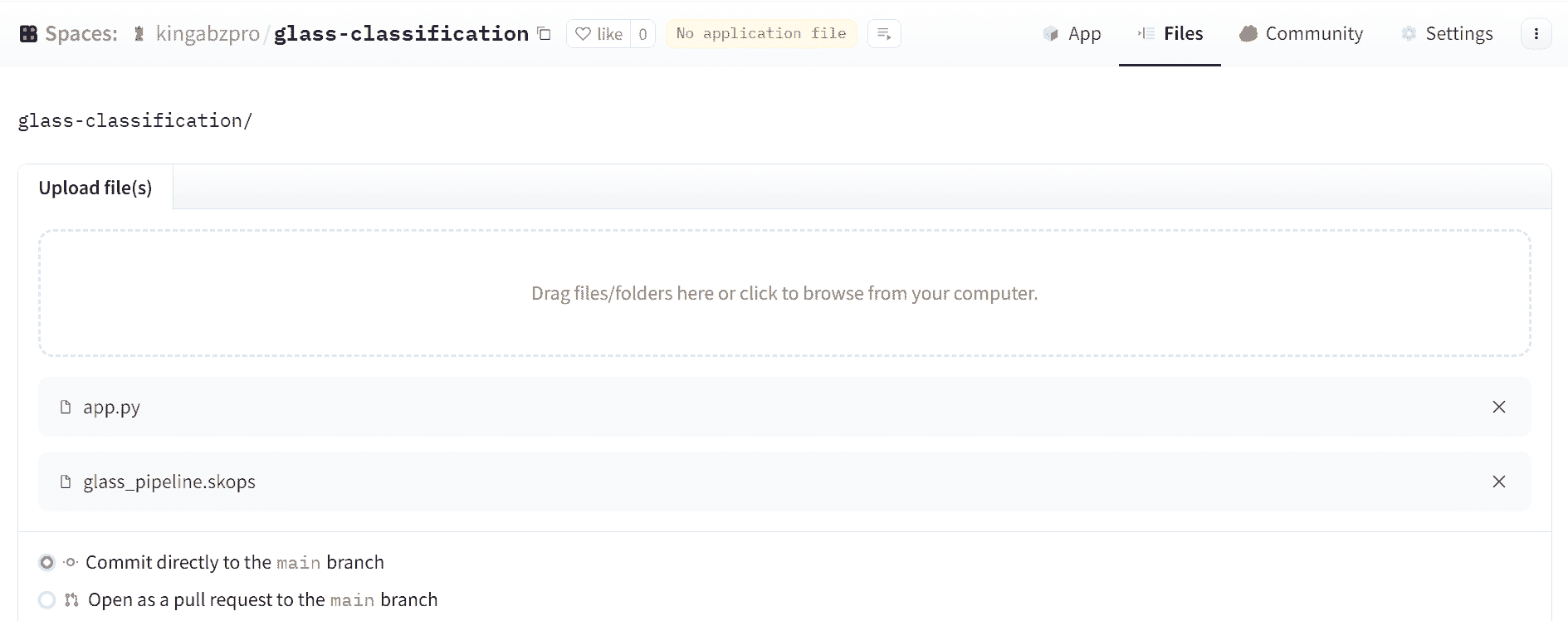Open the three-dot more options menu
Viewport: 1568px width, 621px height.
pos(1536,34)
